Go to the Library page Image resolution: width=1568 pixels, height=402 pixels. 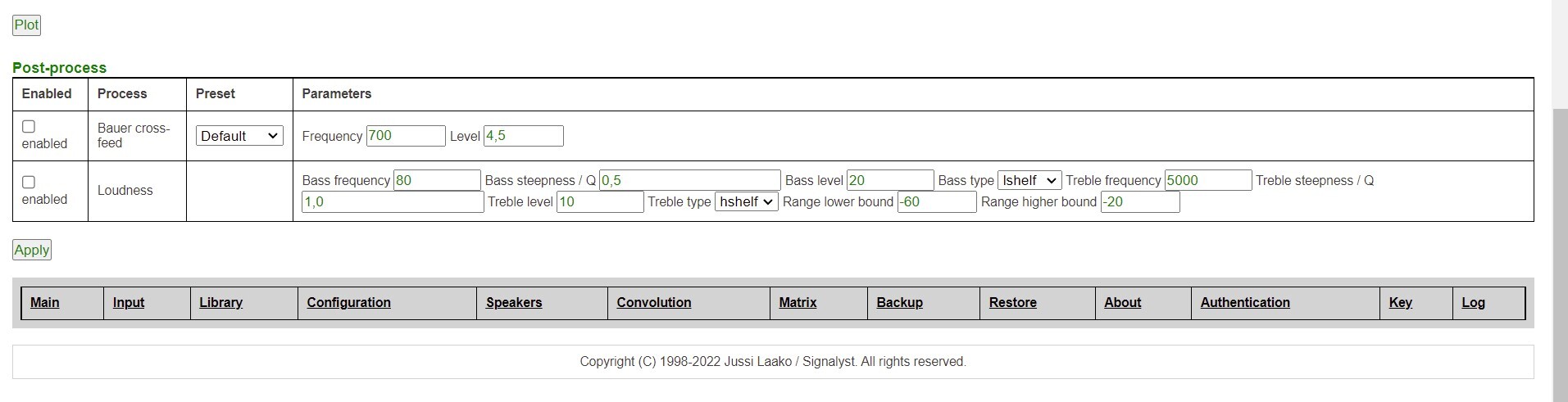(x=220, y=302)
